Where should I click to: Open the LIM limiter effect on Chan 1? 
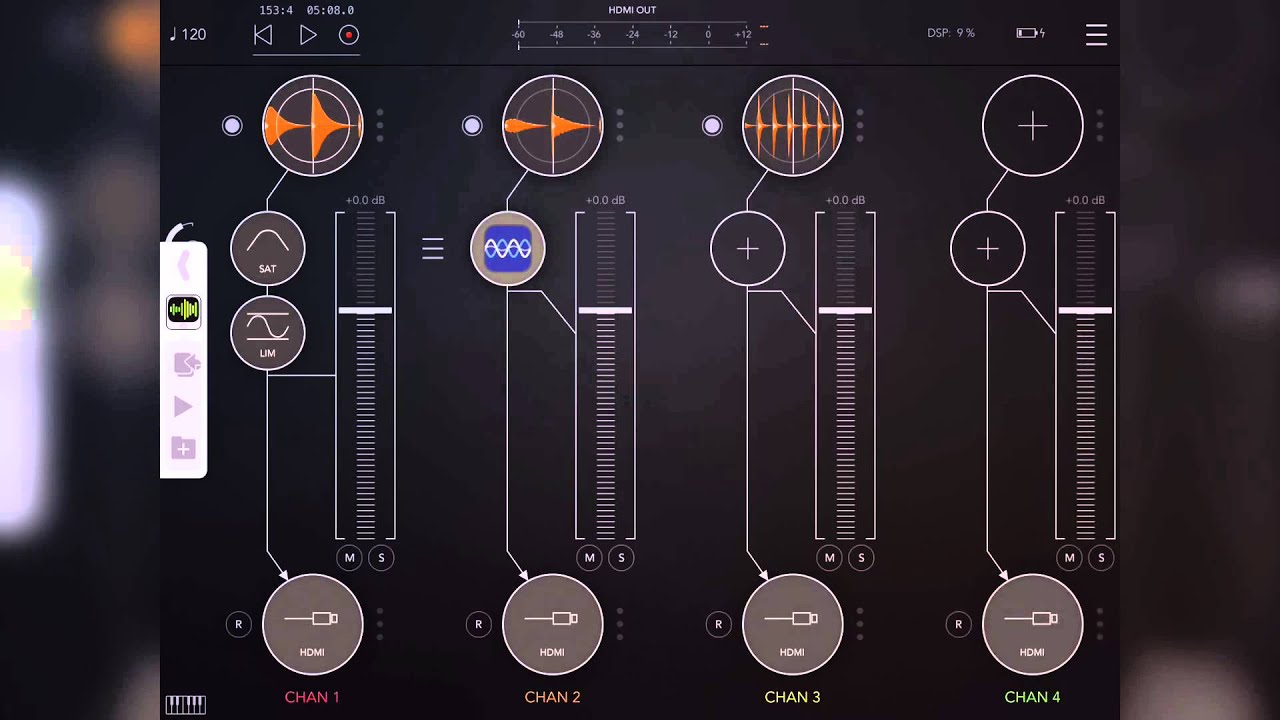pos(268,332)
